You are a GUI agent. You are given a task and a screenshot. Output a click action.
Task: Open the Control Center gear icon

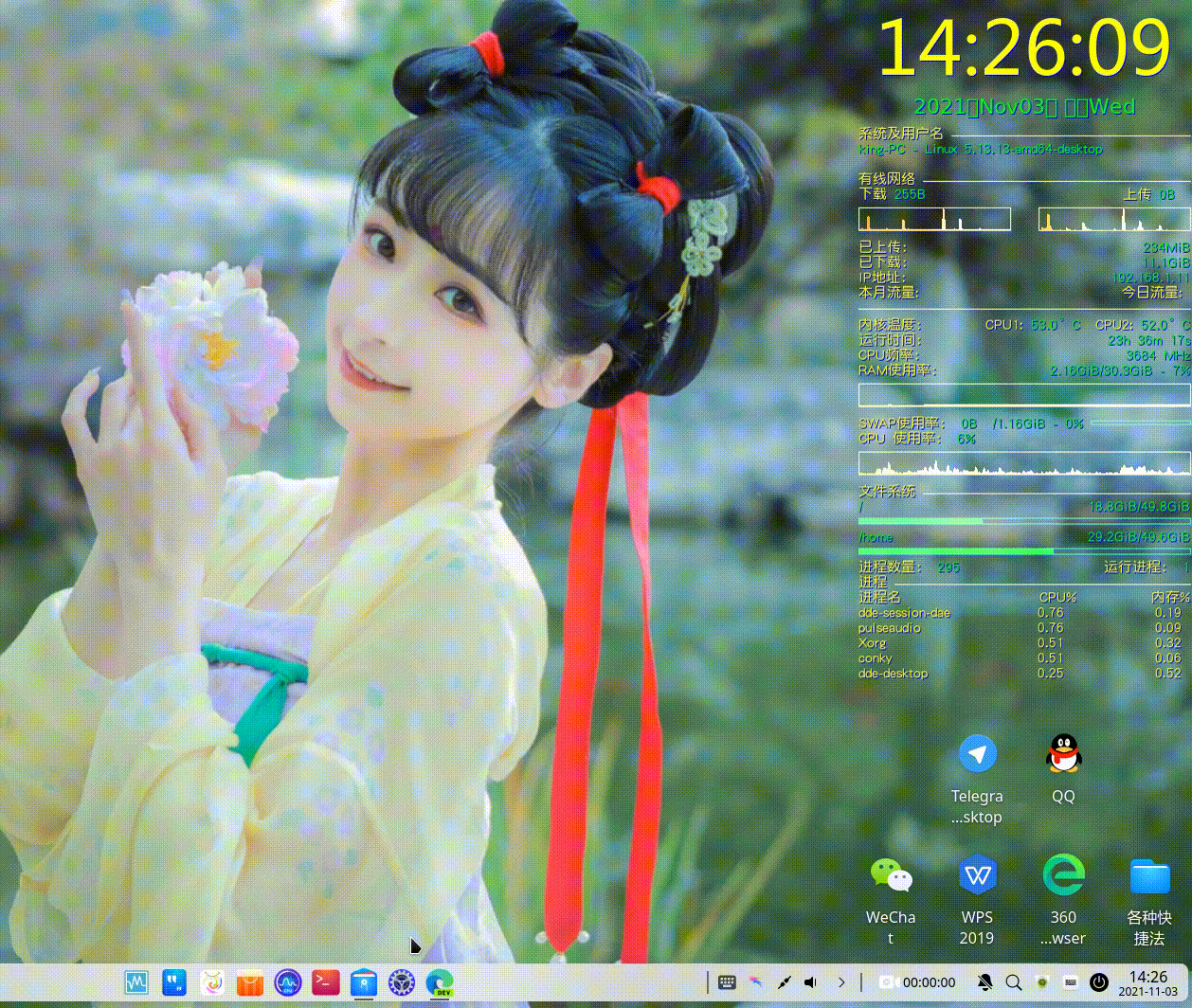click(402, 982)
